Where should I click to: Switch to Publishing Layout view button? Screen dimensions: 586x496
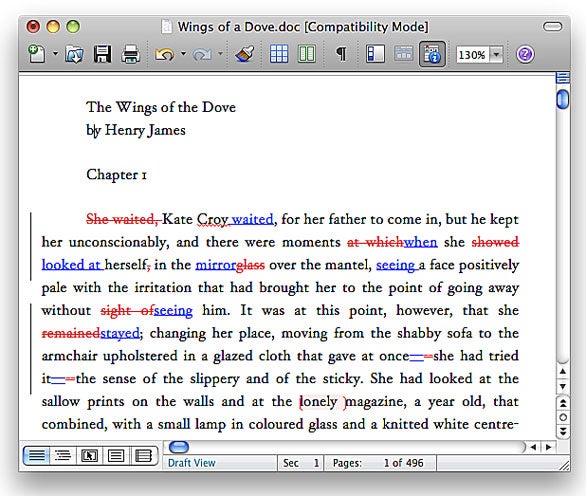point(90,456)
